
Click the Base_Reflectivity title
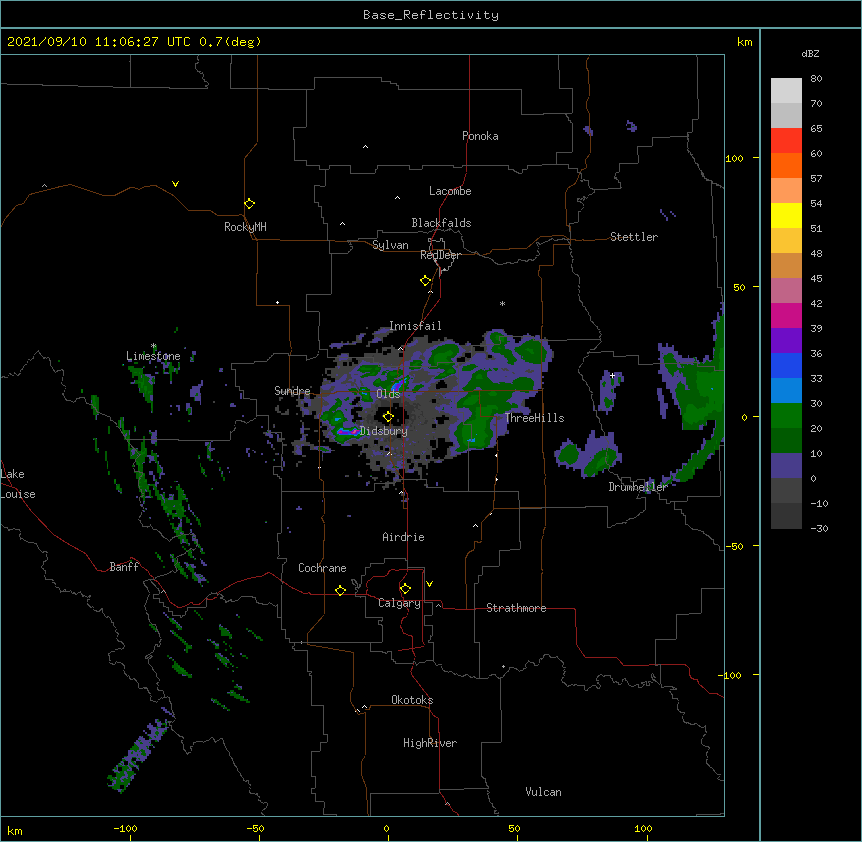tap(431, 15)
